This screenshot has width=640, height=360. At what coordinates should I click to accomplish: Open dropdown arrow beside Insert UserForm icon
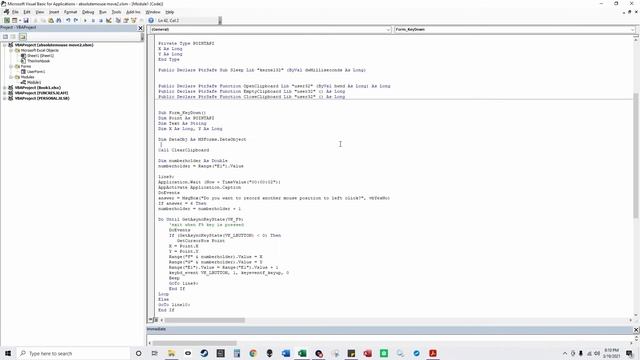(x=20, y=20)
